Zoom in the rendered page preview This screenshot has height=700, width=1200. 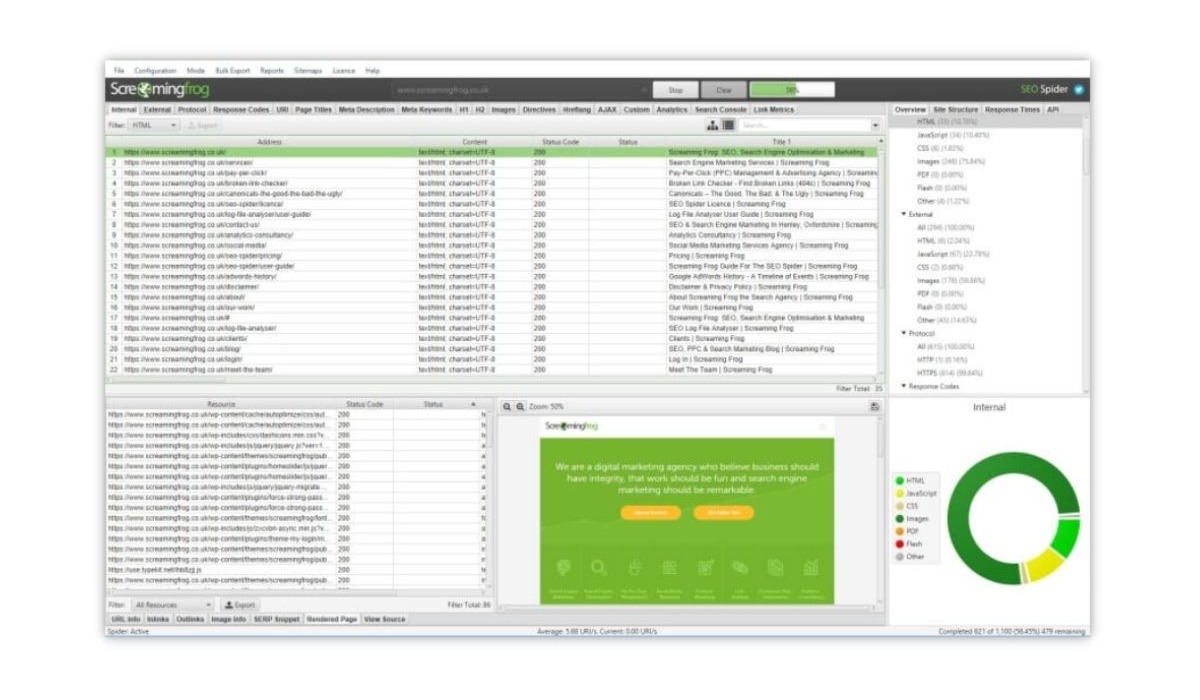[x=520, y=407]
